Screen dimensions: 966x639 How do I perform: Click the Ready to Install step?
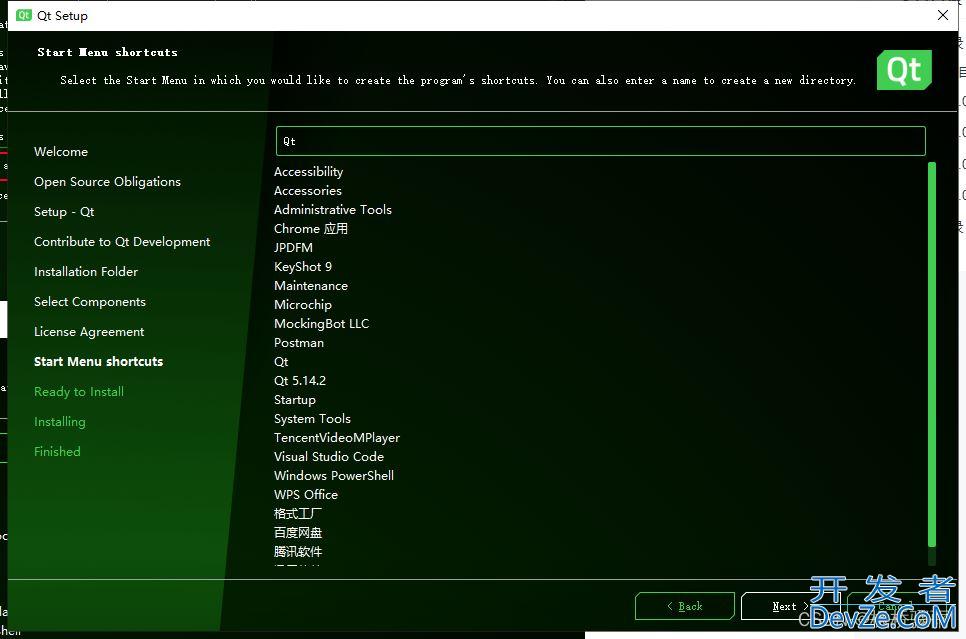click(79, 392)
